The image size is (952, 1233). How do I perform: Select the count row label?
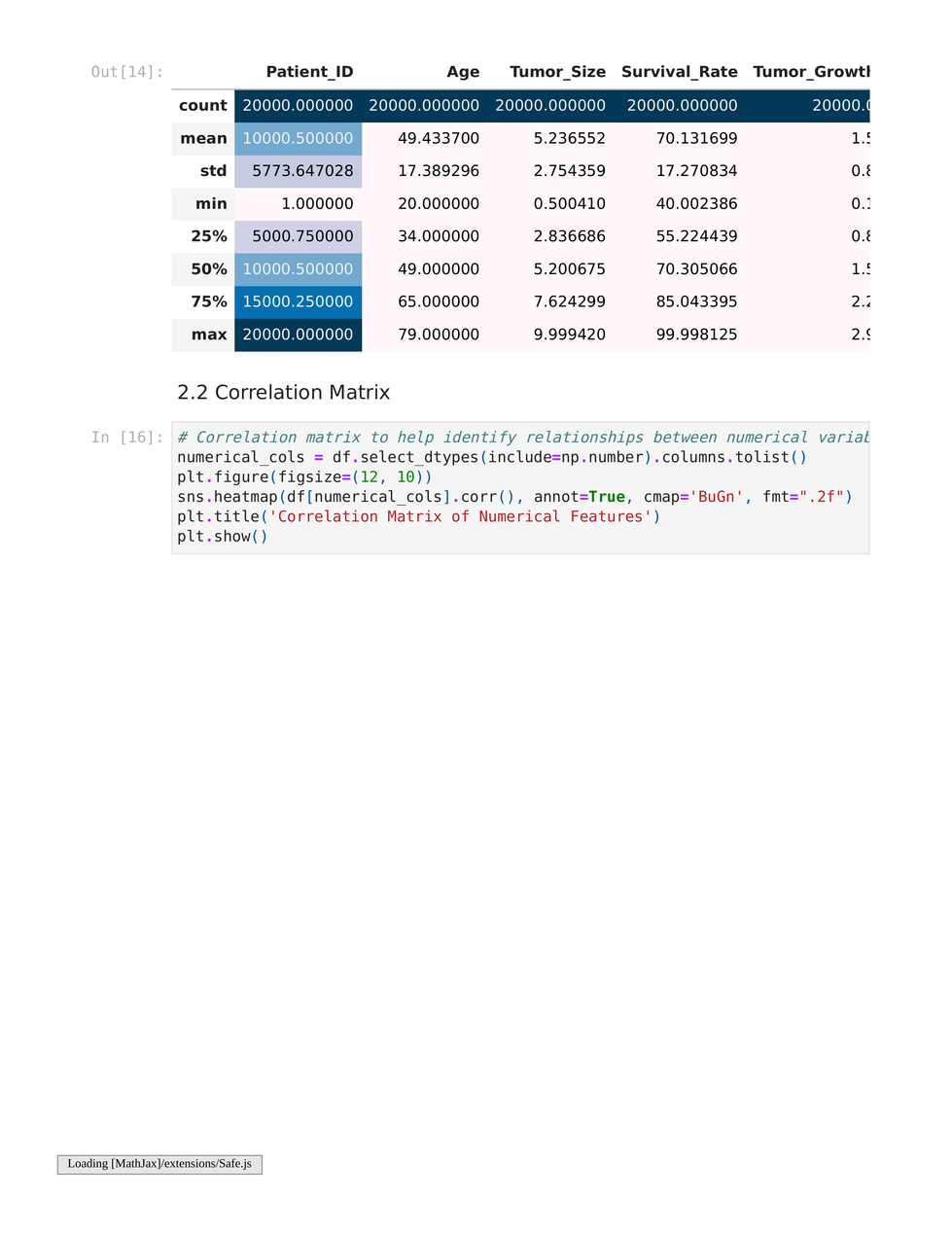[202, 105]
